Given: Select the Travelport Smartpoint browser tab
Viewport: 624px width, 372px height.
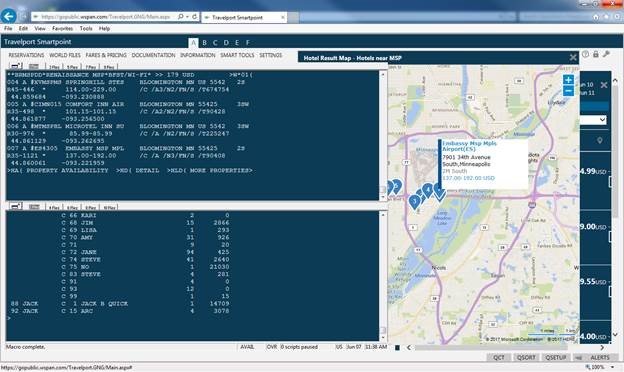Looking at the screenshot, I should (x=244, y=18).
